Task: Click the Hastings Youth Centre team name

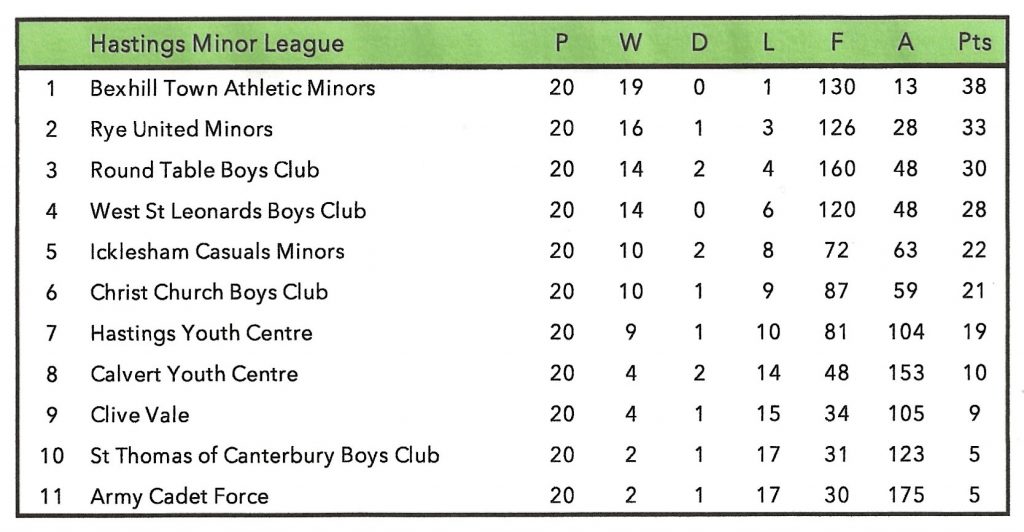Action: point(201,333)
